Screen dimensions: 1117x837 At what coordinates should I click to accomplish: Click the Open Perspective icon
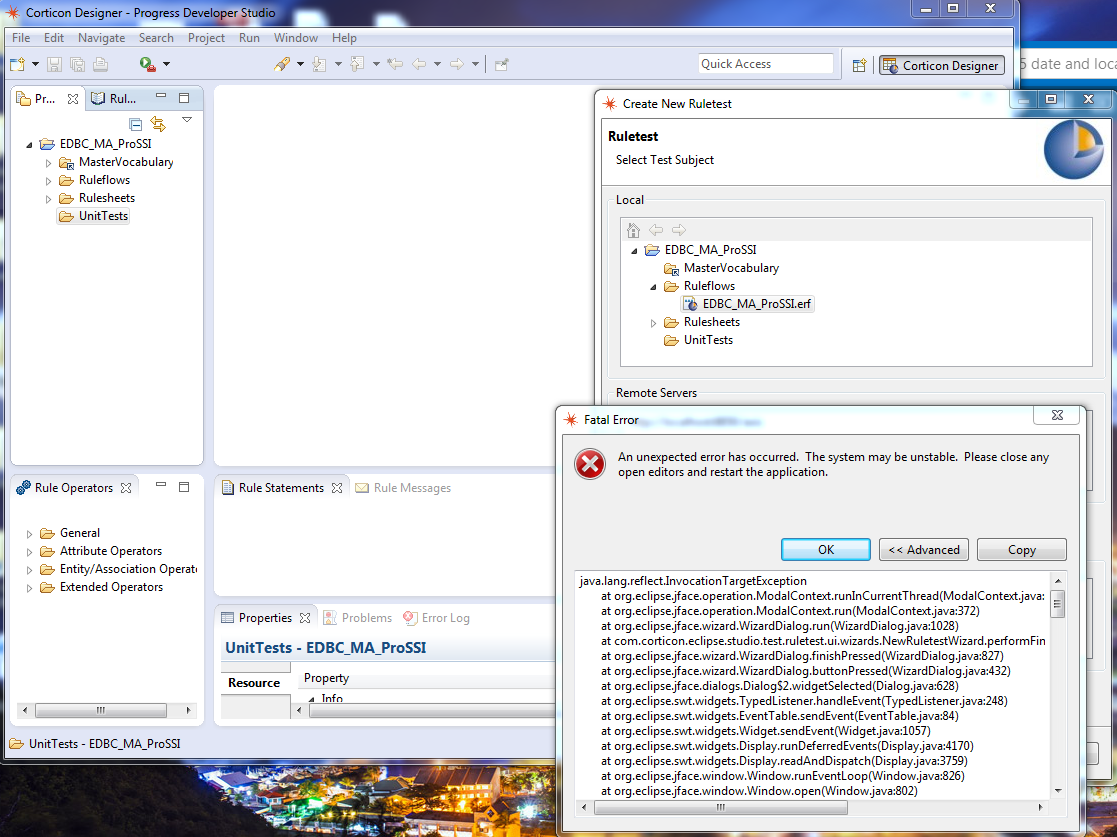860,65
